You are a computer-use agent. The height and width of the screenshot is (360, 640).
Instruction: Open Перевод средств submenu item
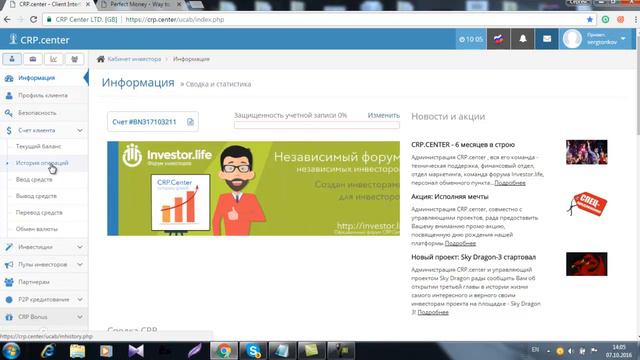[39, 213]
